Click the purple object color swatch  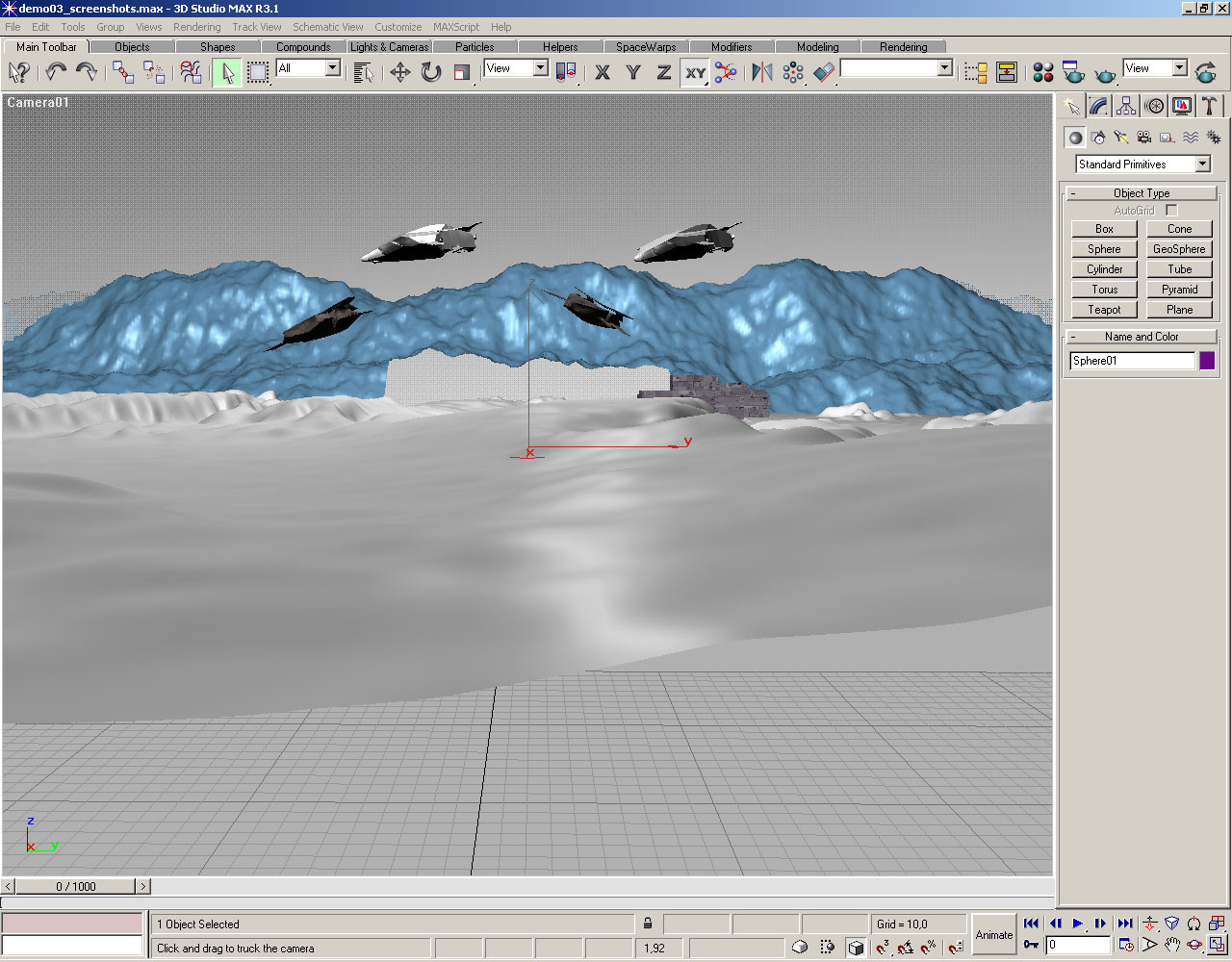1207,361
